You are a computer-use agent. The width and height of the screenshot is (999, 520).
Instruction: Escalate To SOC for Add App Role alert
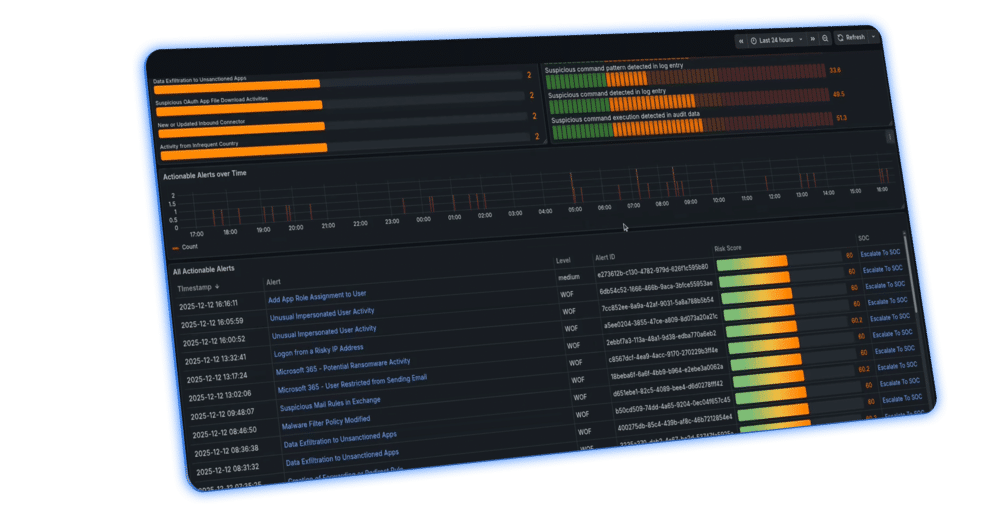point(882,268)
